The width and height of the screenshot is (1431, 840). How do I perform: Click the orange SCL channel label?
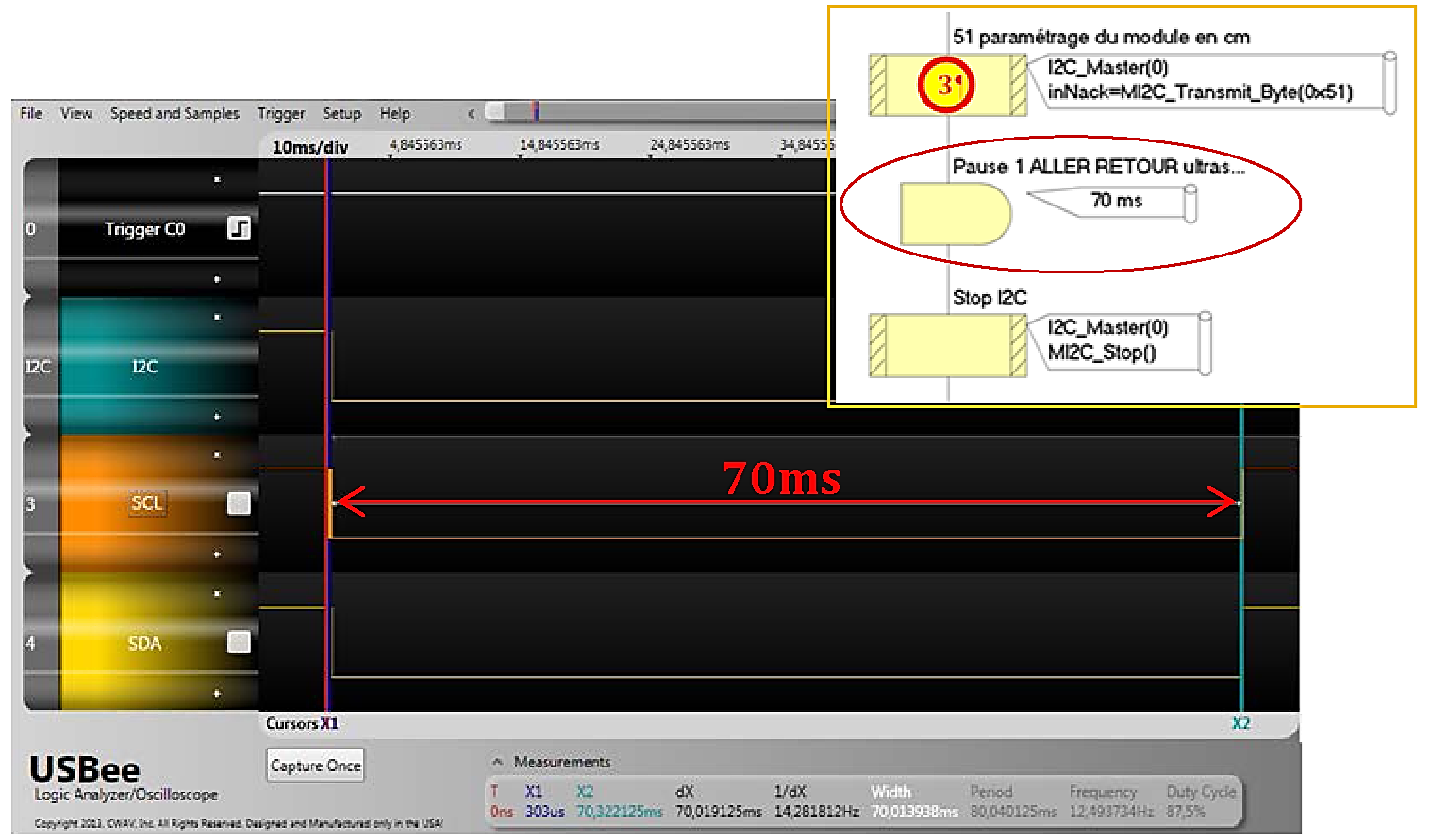pyautogui.click(x=146, y=503)
